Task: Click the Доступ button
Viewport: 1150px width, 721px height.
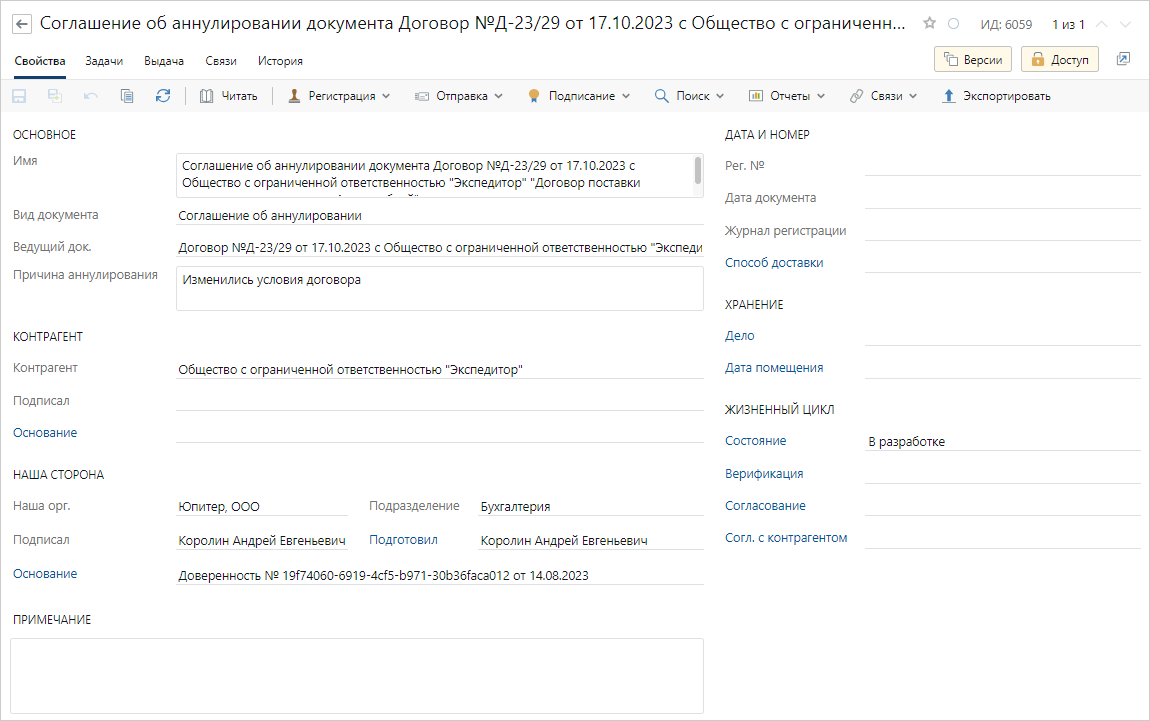Action: point(1059,60)
